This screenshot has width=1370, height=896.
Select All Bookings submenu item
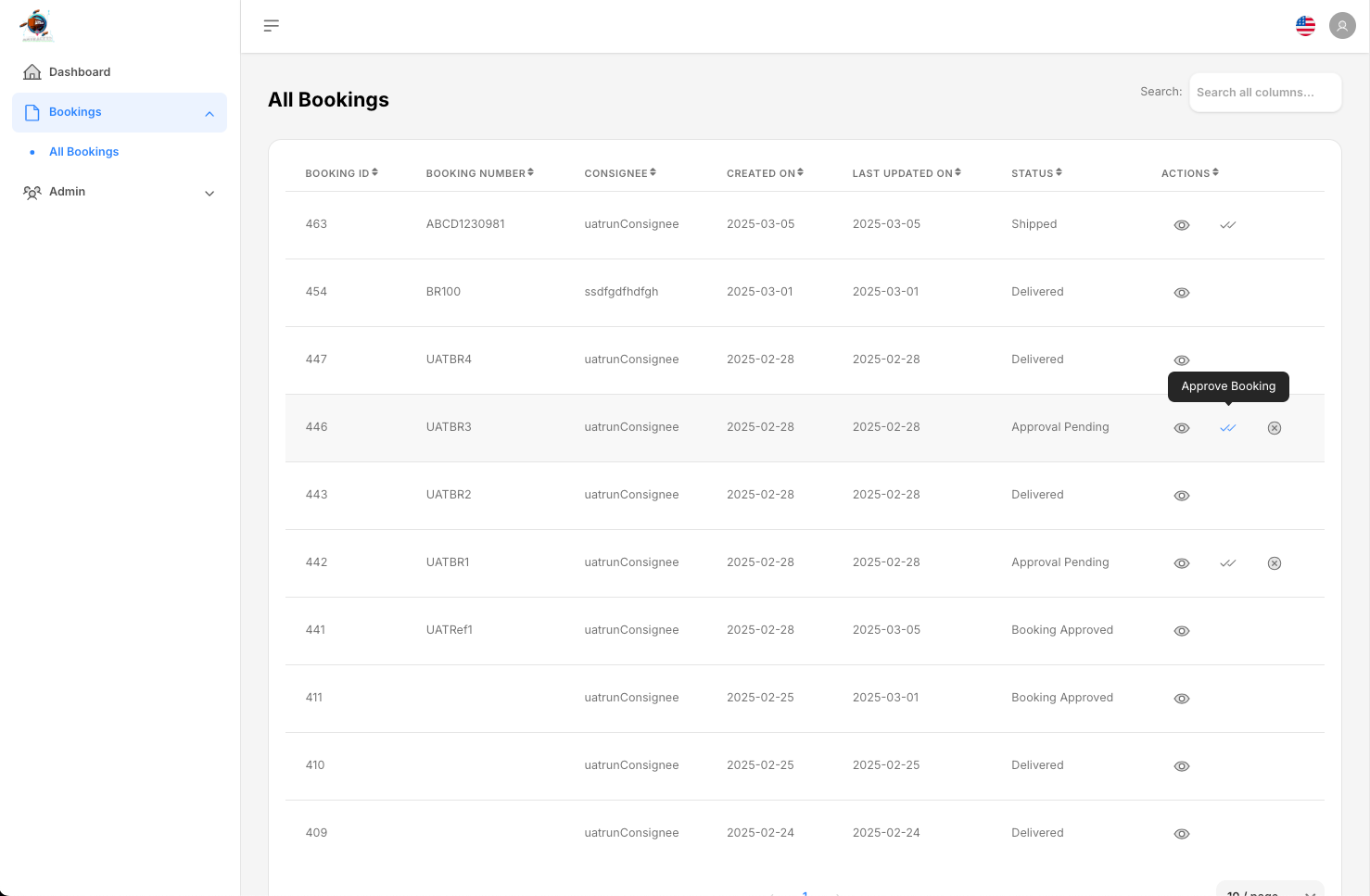83,152
